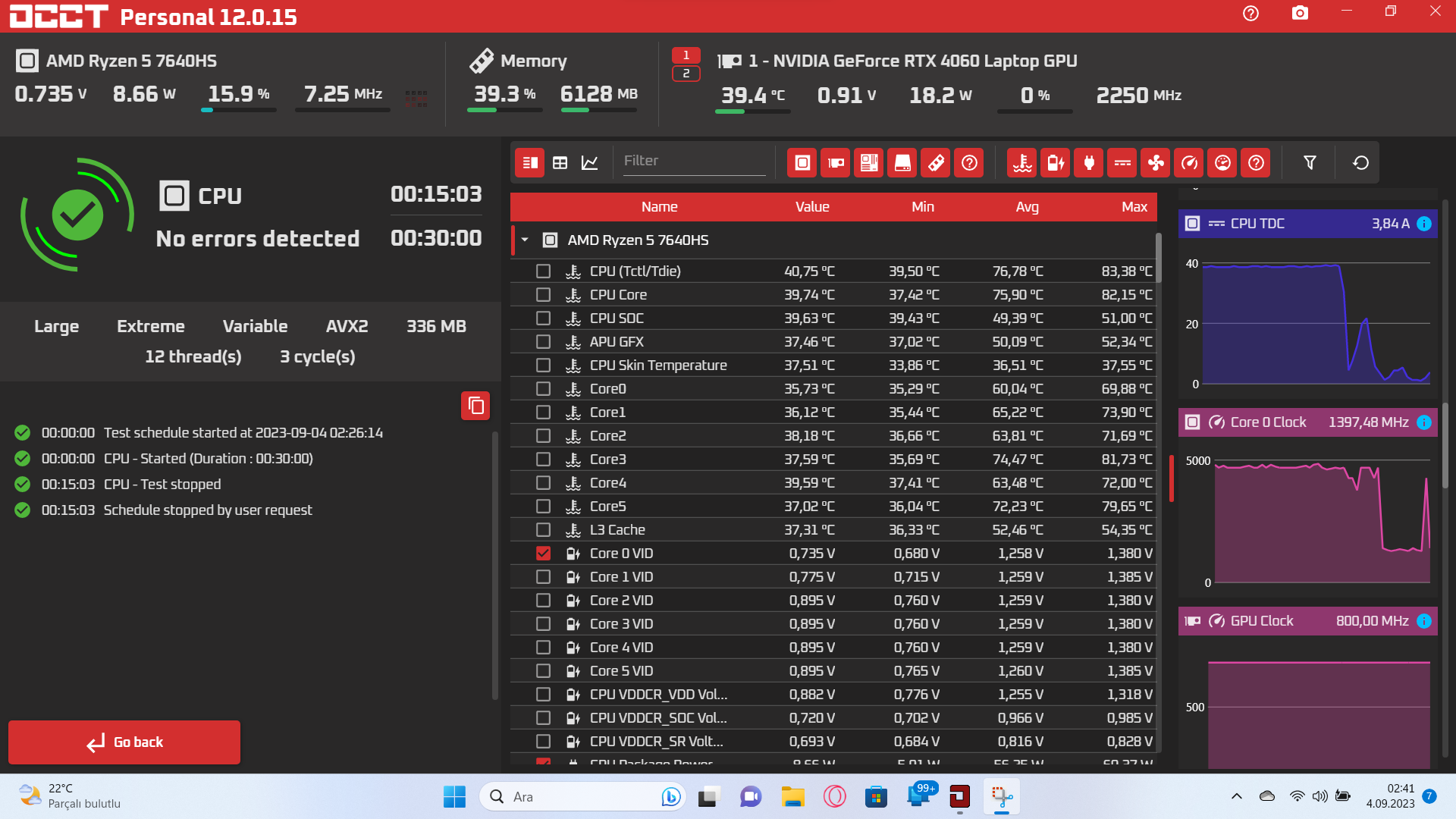Open CPU TDC graph info button

(x=1423, y=224)
